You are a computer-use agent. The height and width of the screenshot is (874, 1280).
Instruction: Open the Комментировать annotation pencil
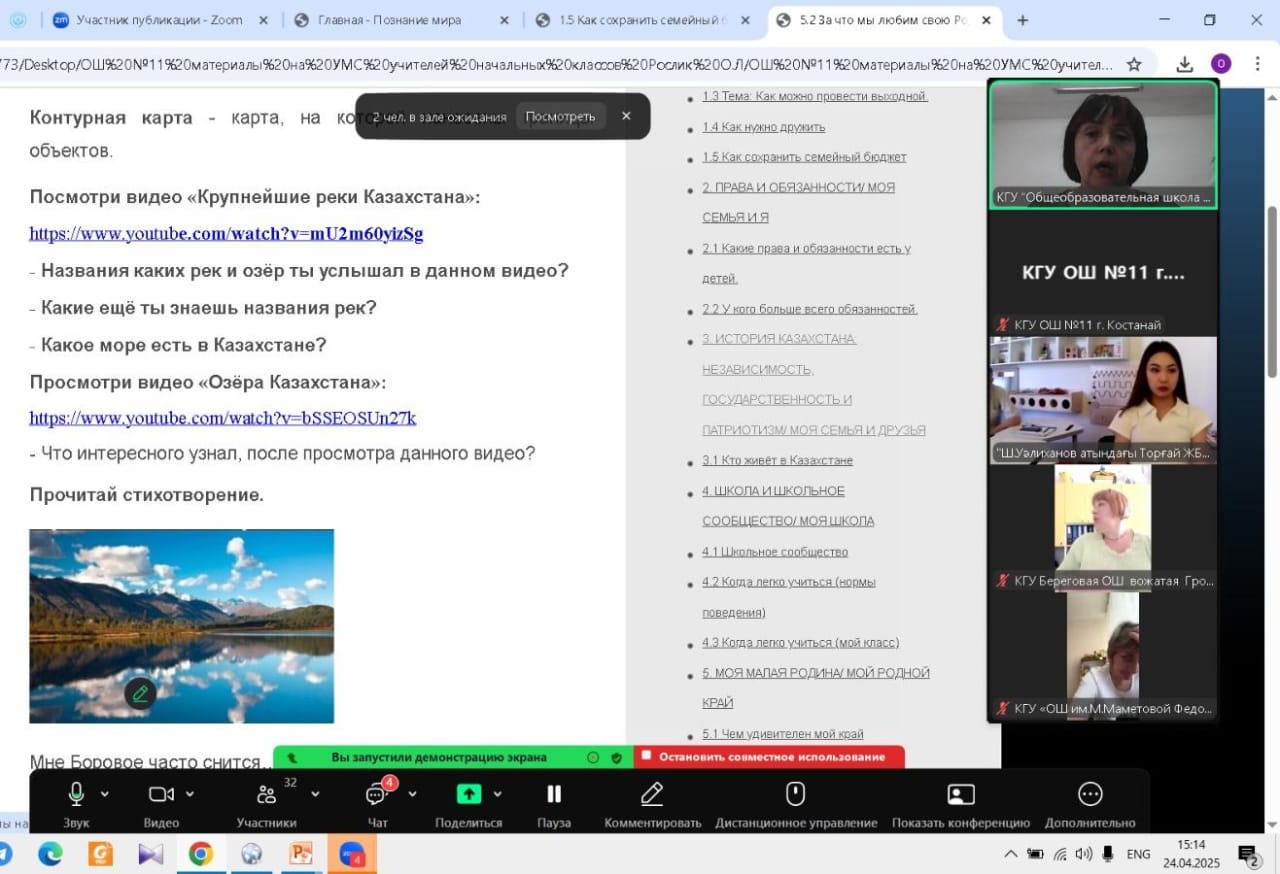(x=652, y=794)
